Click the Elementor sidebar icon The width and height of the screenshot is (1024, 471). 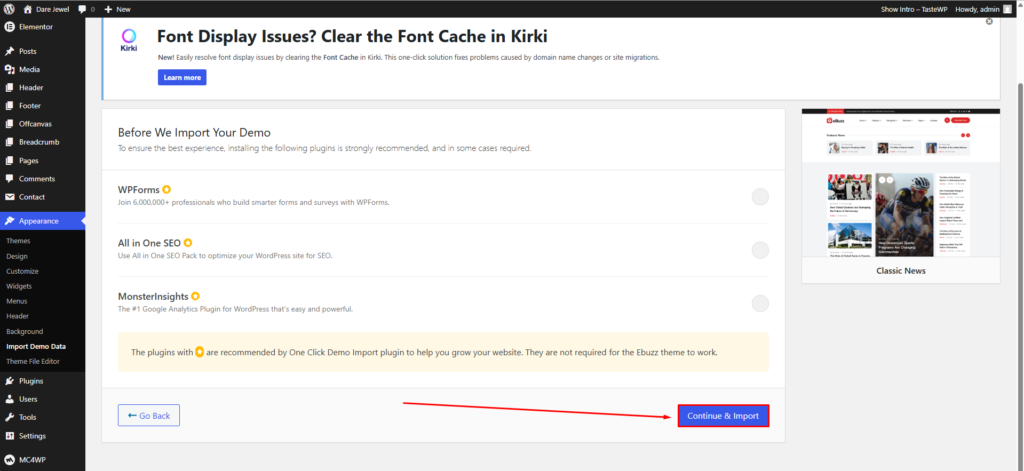point(9,27)
